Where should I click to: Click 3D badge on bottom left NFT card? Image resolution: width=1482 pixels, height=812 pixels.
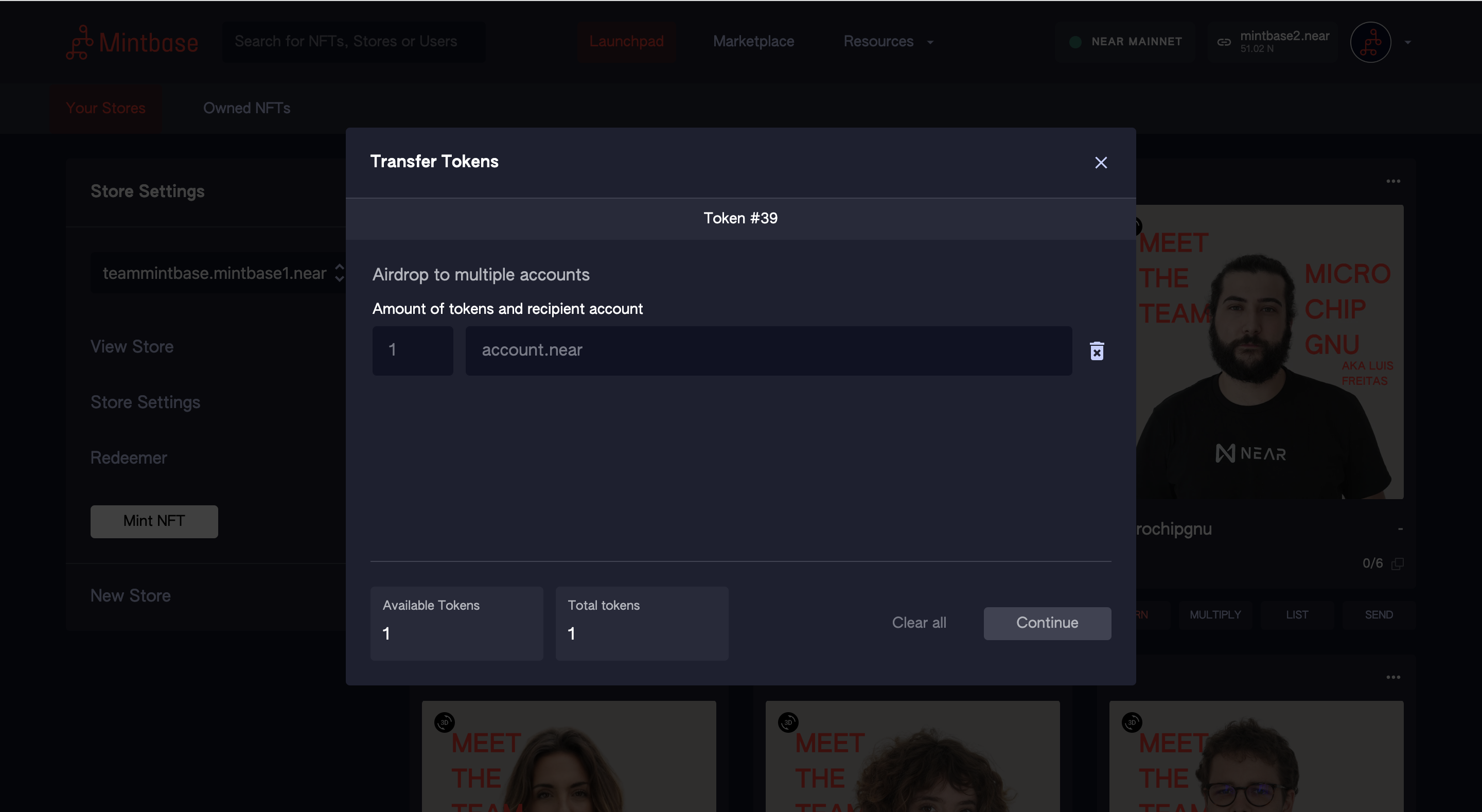[444, 722]
